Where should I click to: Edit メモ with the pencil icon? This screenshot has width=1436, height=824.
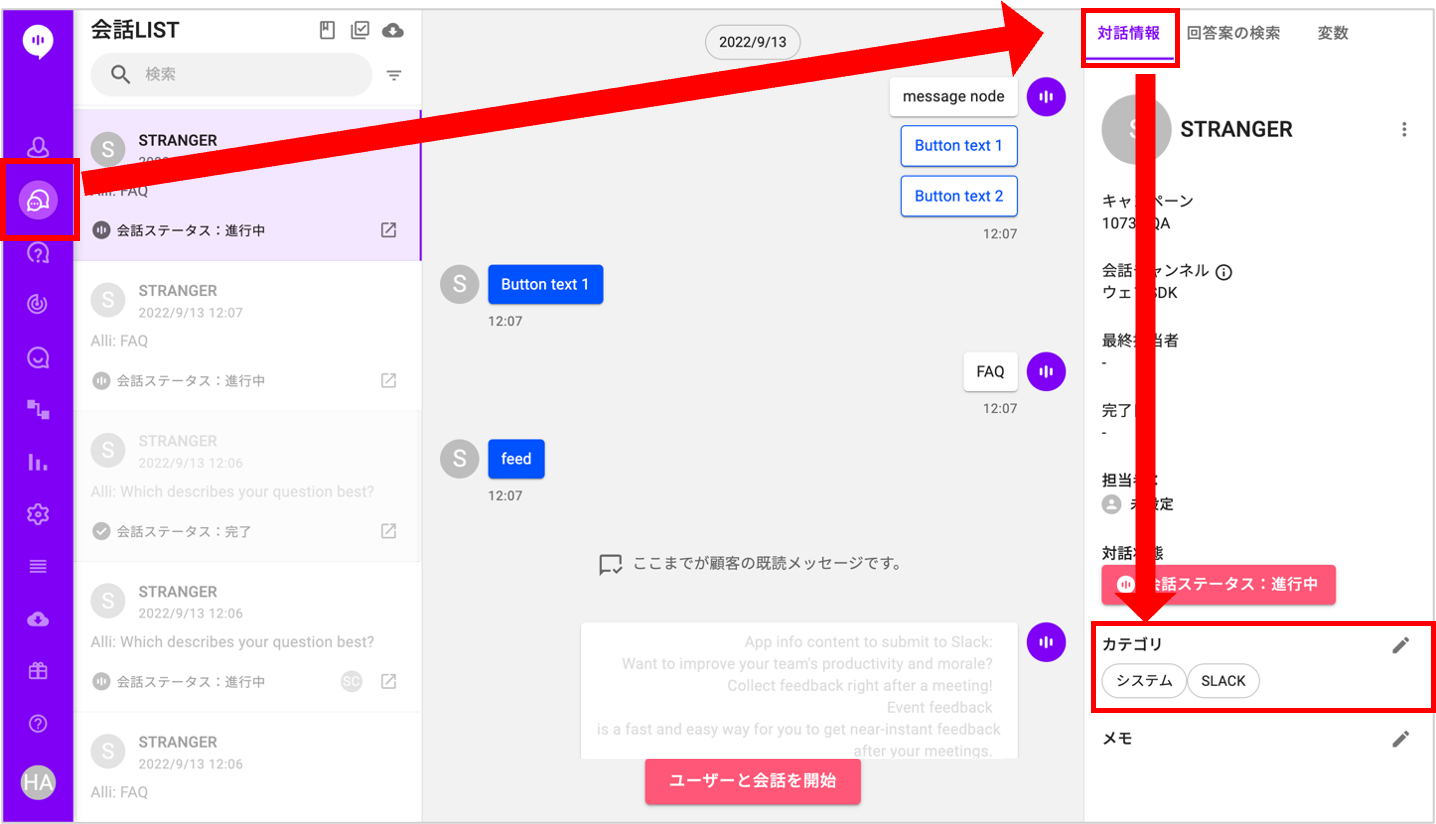tap(1401, 739)
